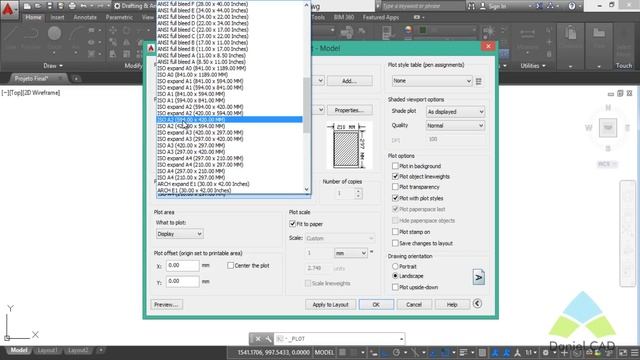The image size is (640, 360).
Task: Toggle Fit to paper checkbox
Action: 292,224
